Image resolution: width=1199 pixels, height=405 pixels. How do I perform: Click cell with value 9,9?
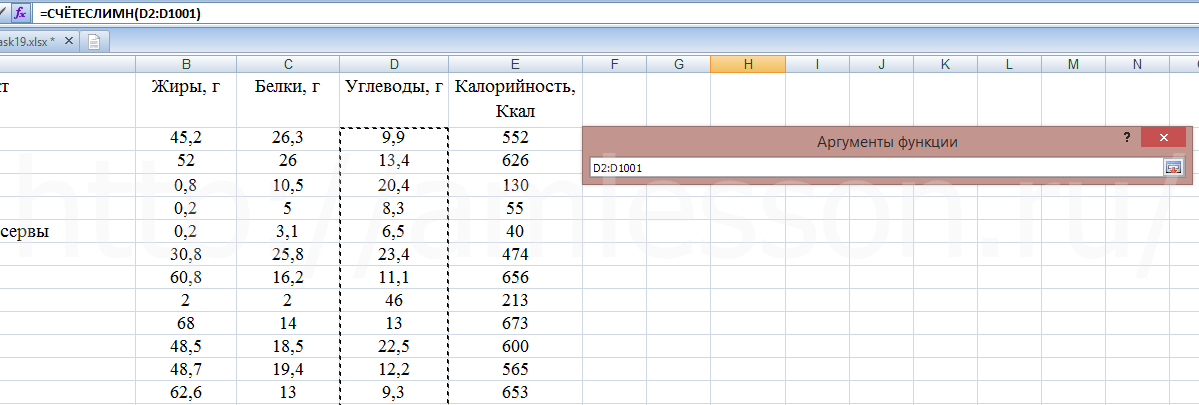click(394, 138)
